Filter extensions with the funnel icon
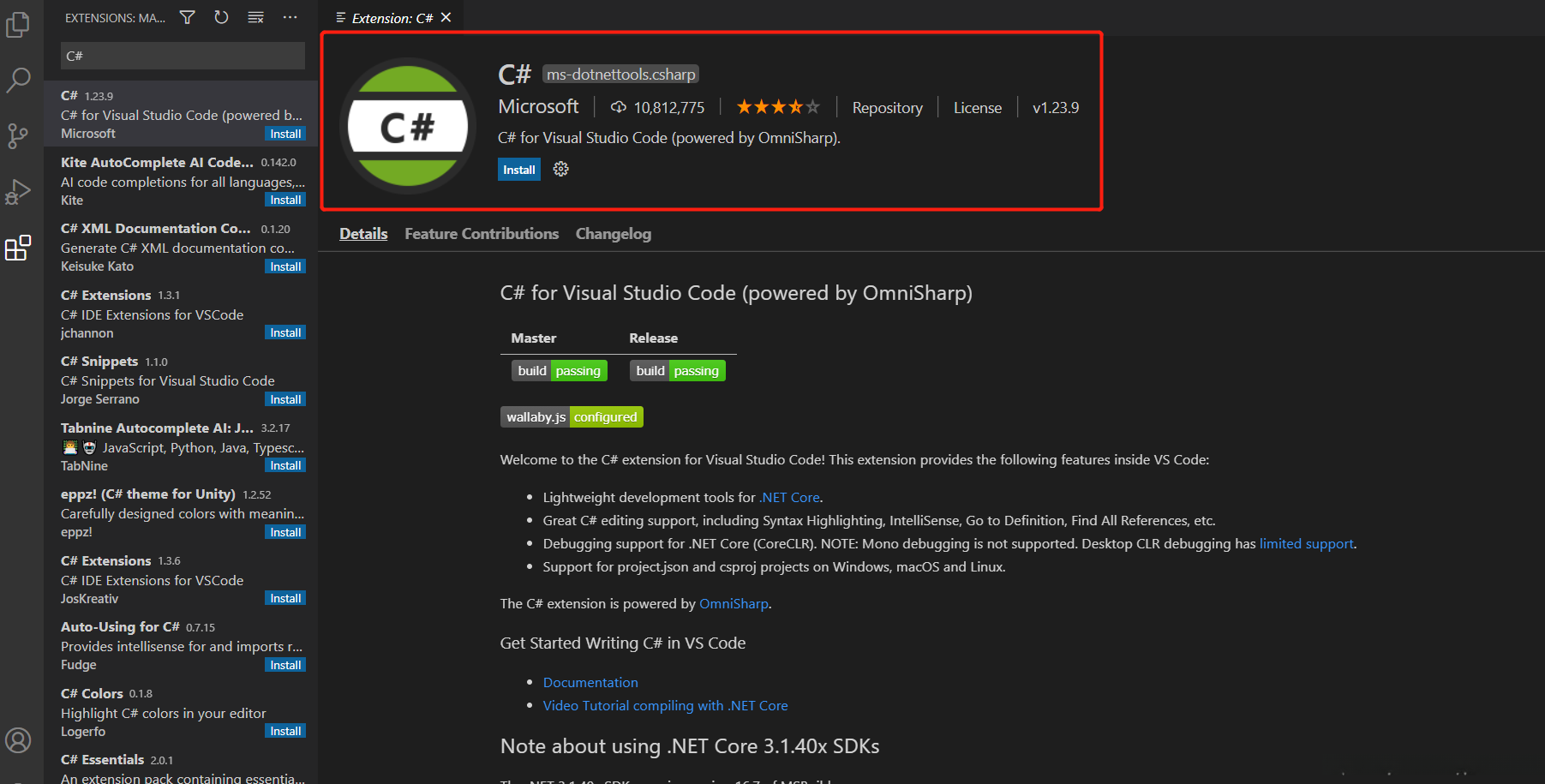Image resolution: width=1545 pixels, height=784 pixels. tap(188, 17)
